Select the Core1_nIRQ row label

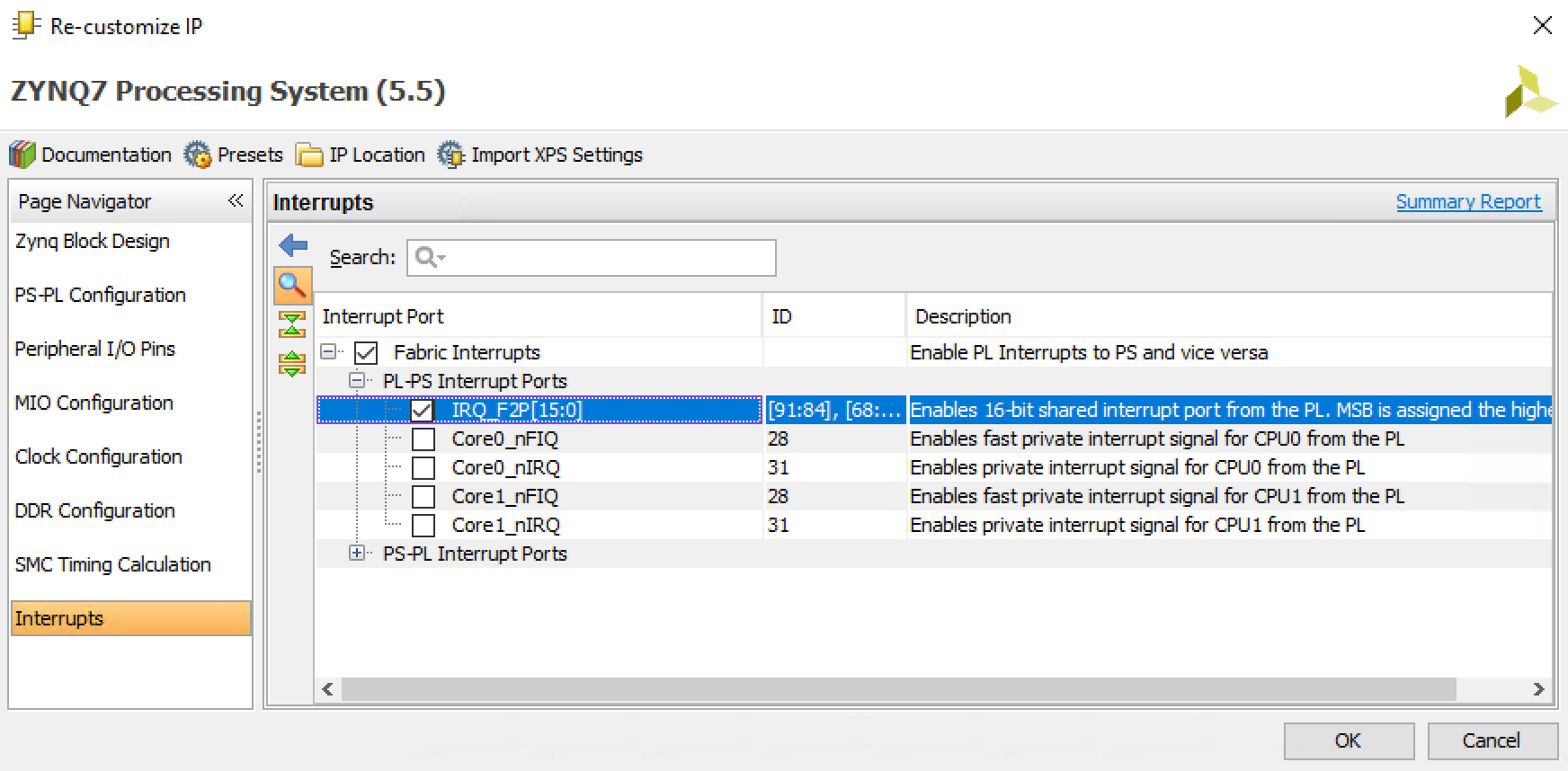coord(505,526)
